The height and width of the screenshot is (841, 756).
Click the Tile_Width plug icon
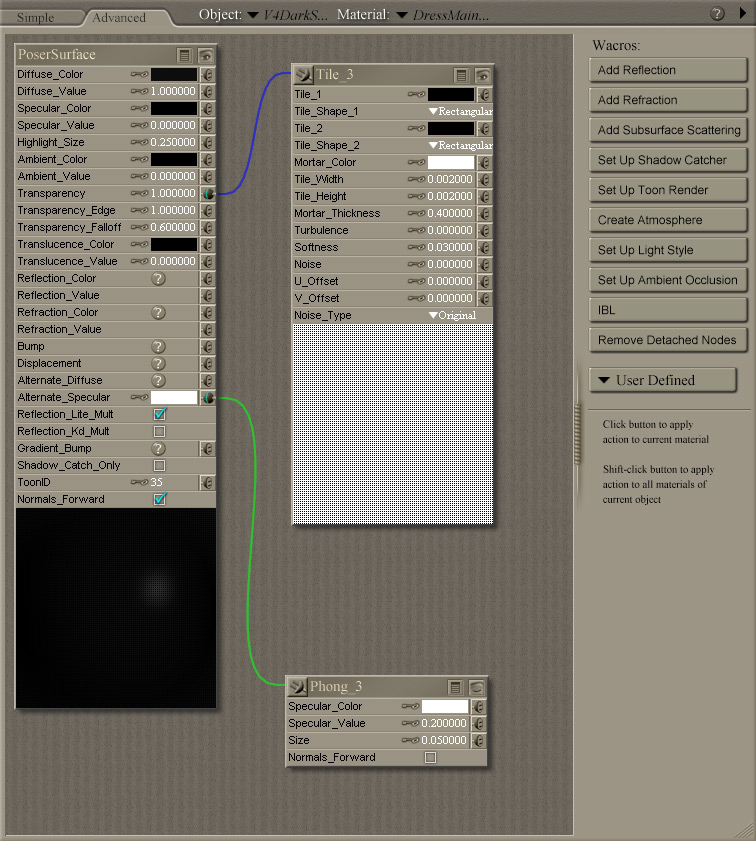click(x=484, y=180)
